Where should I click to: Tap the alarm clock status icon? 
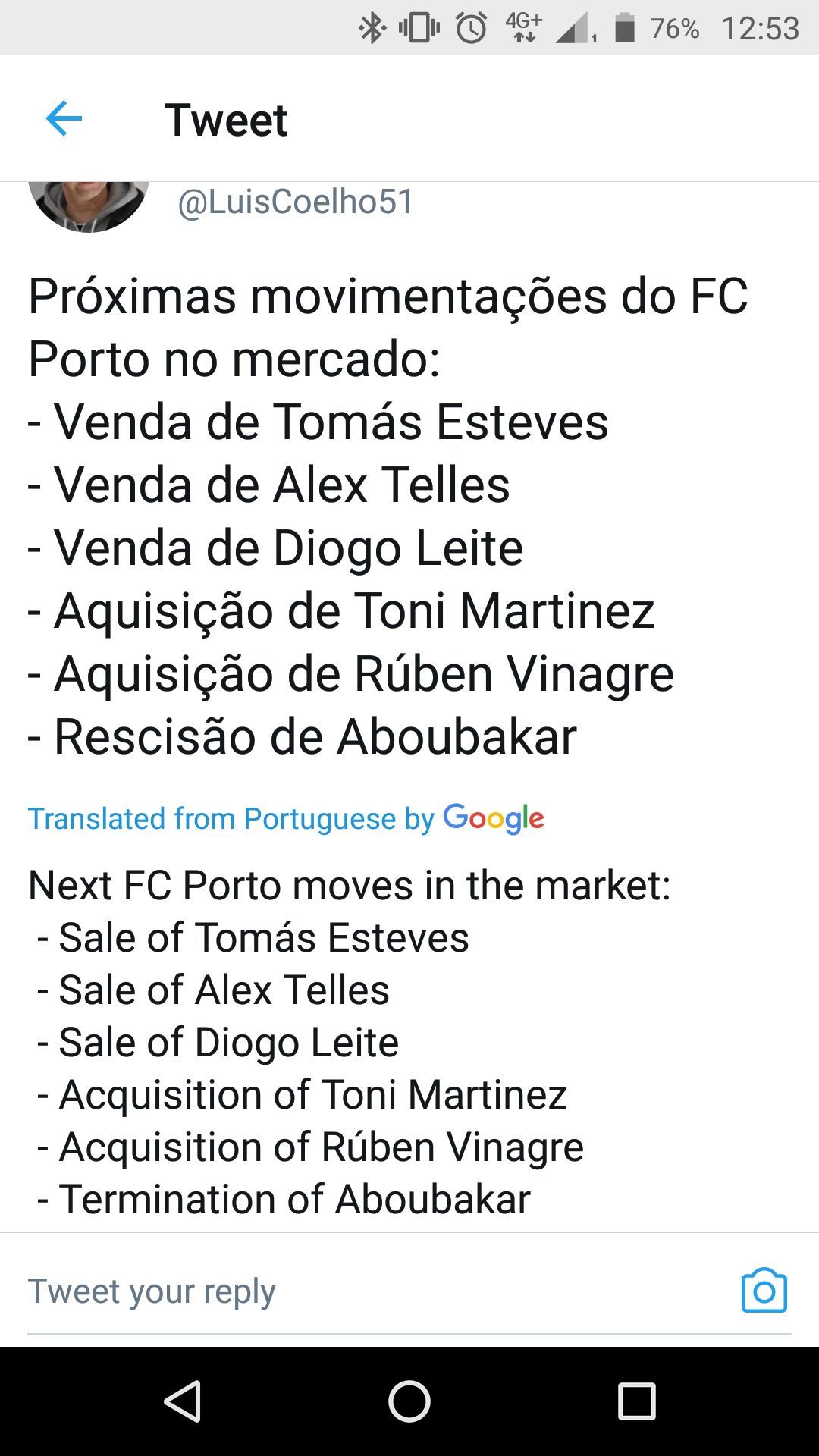(x=471, y=29)
